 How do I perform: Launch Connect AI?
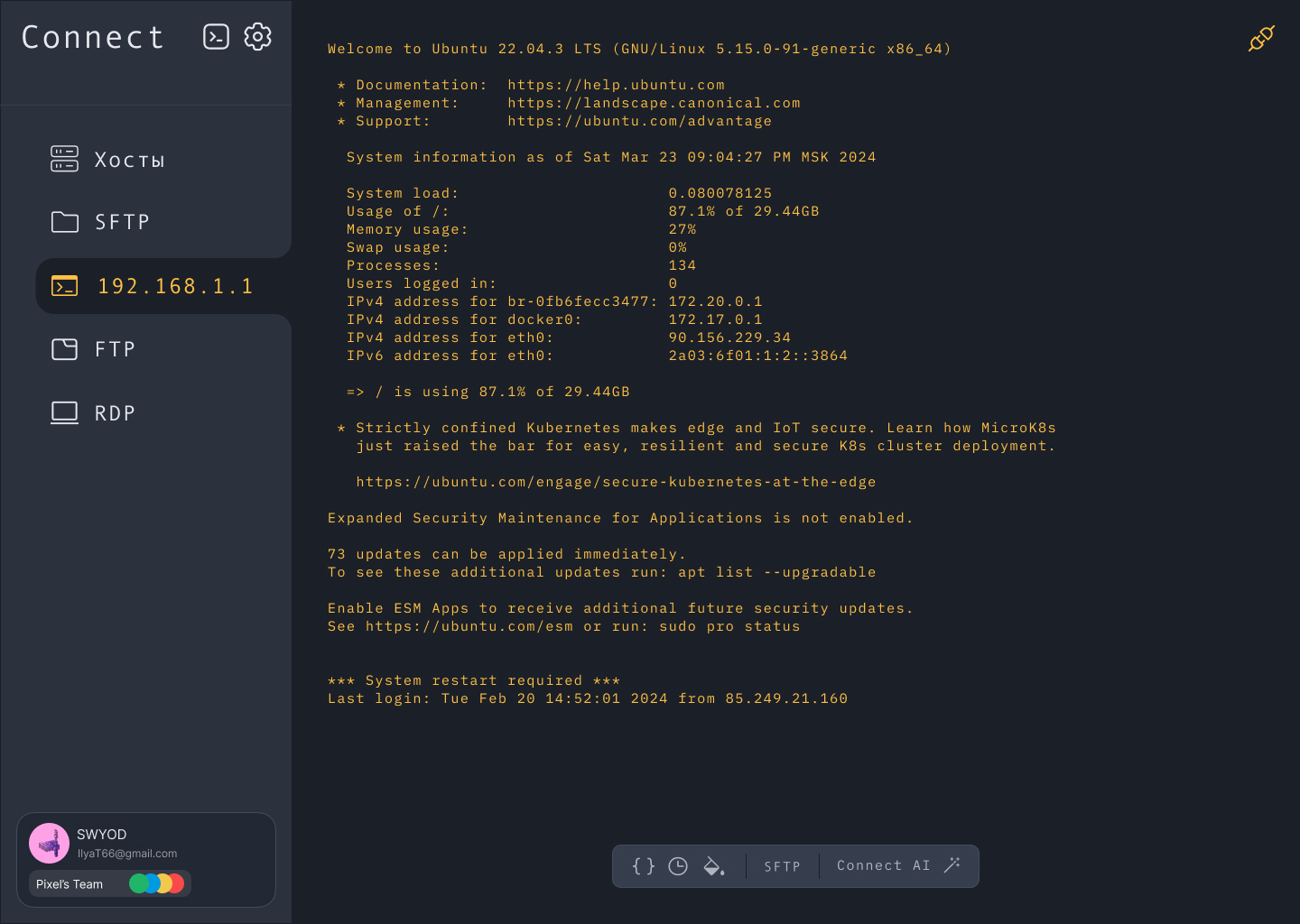tap(883, 864)
